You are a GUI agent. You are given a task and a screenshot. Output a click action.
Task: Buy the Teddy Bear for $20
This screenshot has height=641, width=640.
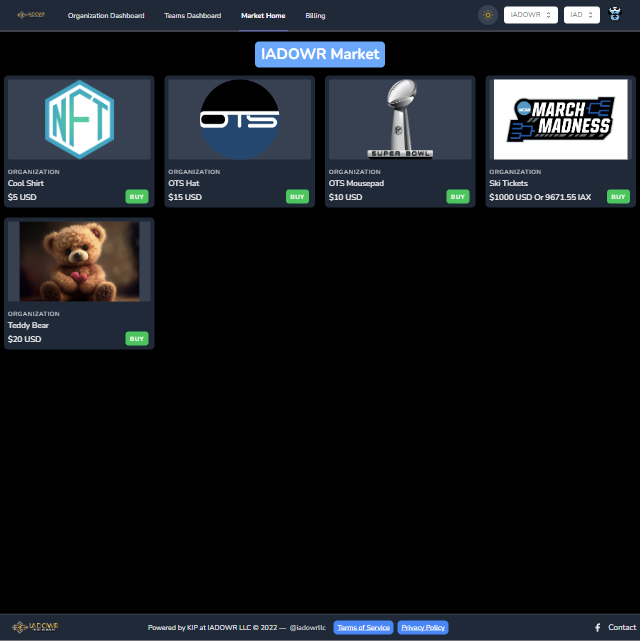pyautogui.click(x=137, y=339)
